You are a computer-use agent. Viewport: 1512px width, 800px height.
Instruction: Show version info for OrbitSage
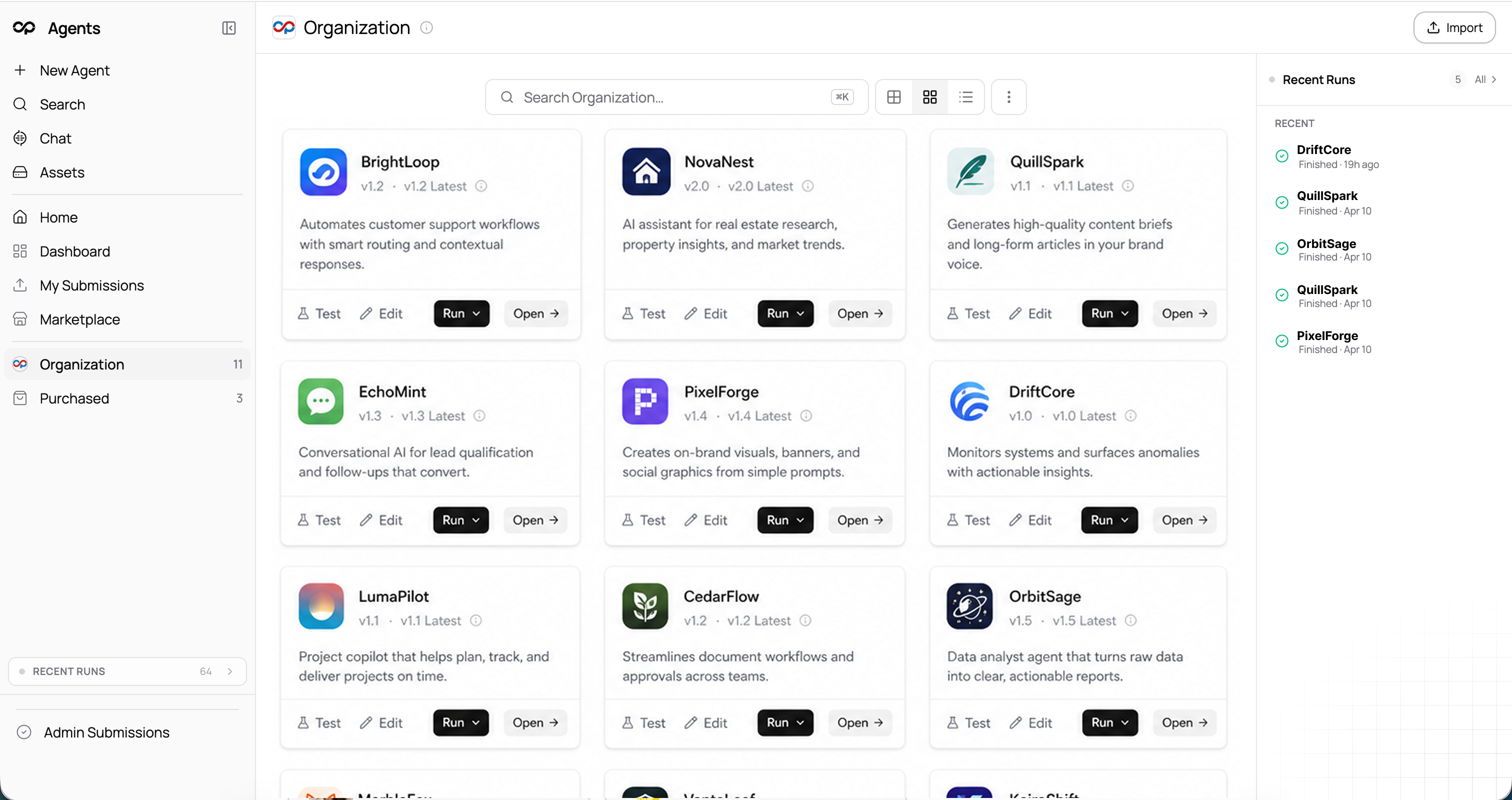click(1131, 620)
